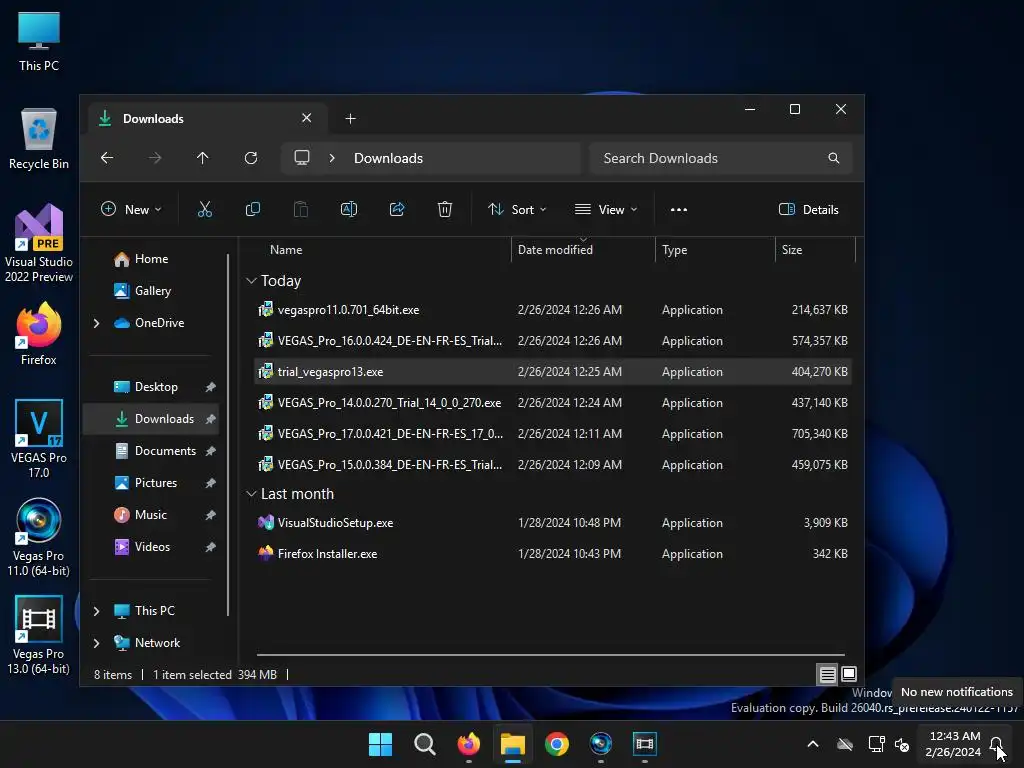1024x768 pixels.
Task: Open the See more ellipsis menu
Action: tap(679, 210)
